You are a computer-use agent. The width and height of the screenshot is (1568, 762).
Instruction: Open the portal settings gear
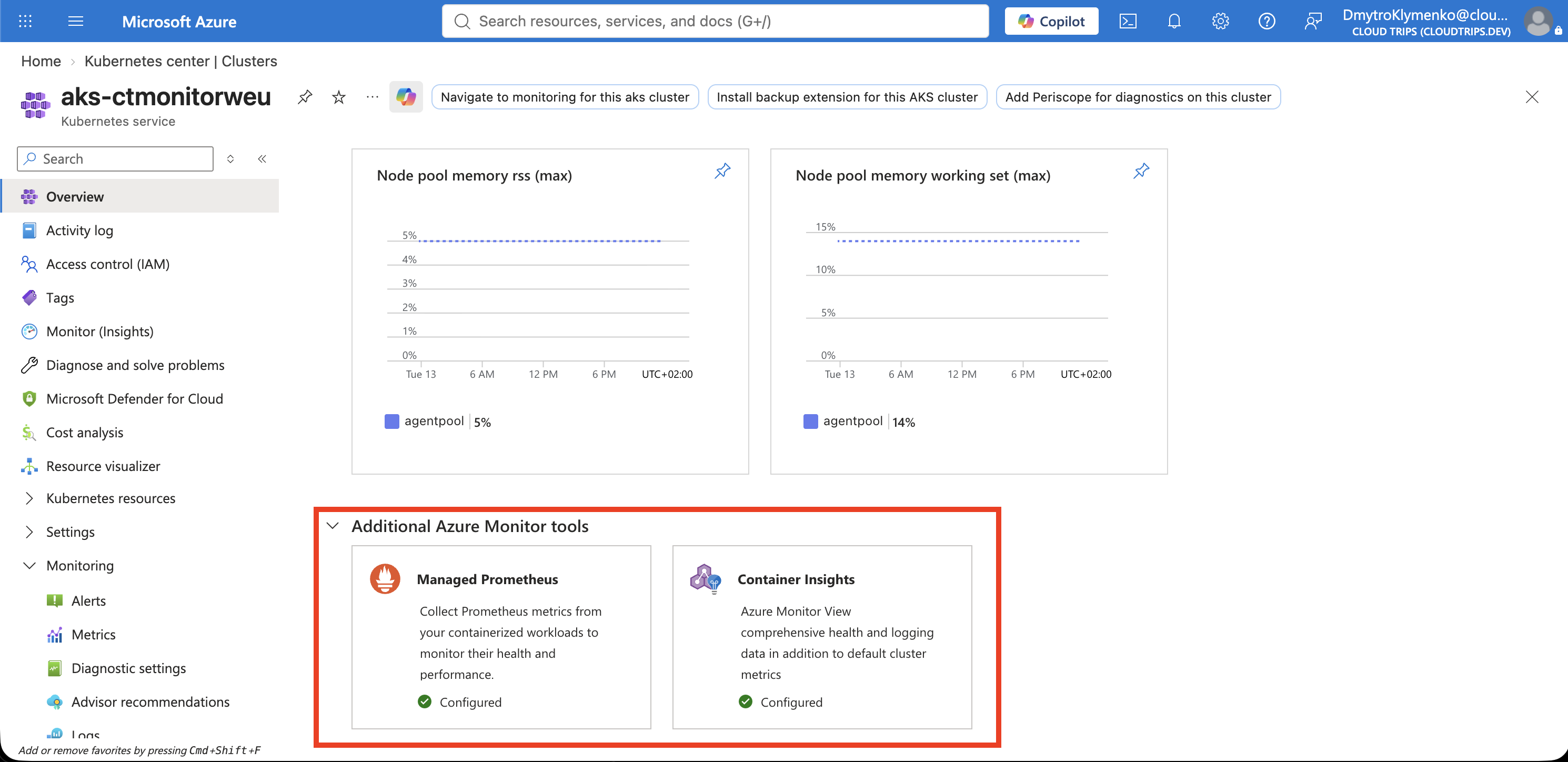coord(1220,21)
